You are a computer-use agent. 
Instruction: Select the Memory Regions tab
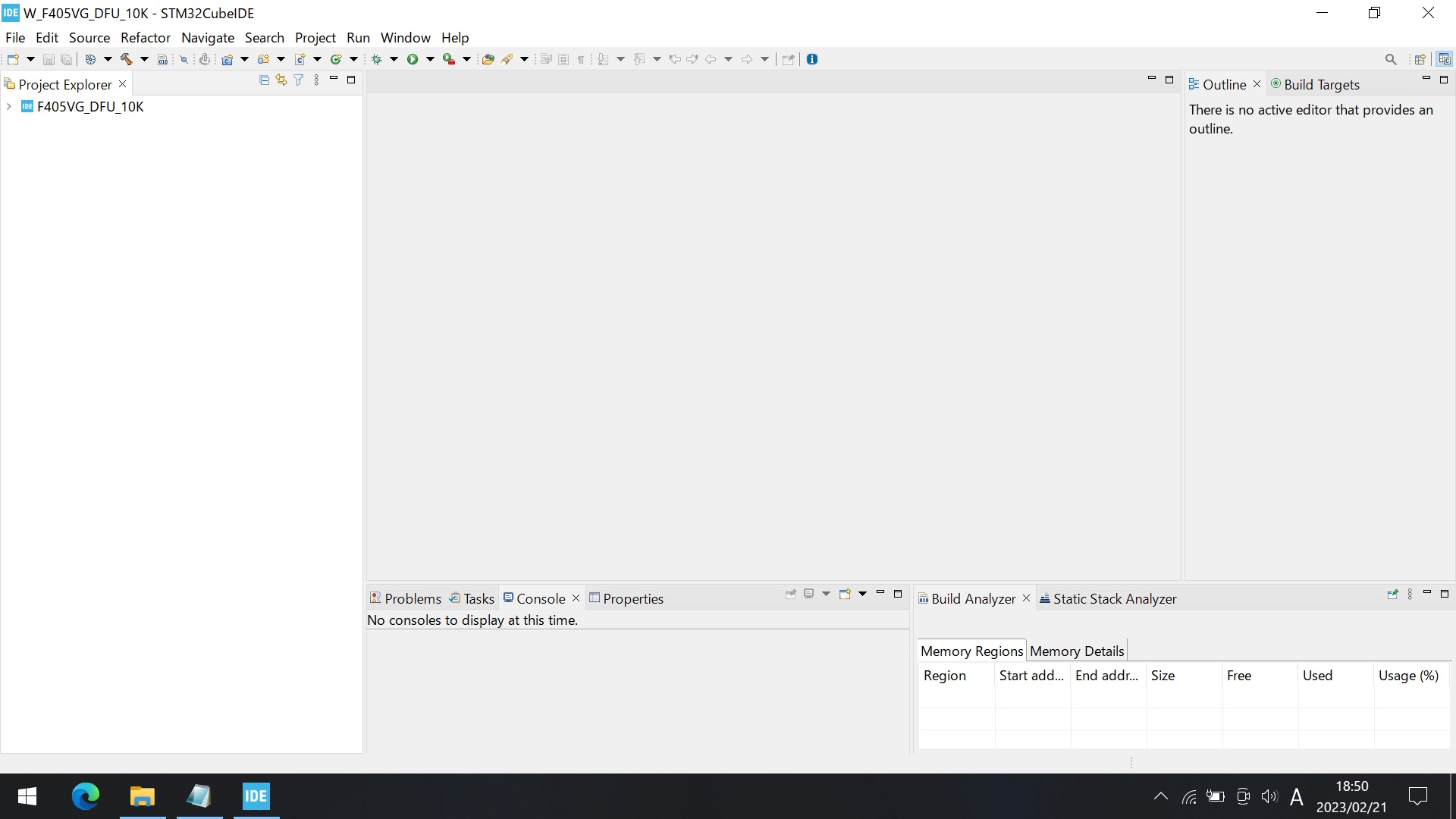click(x=971, y=651)
